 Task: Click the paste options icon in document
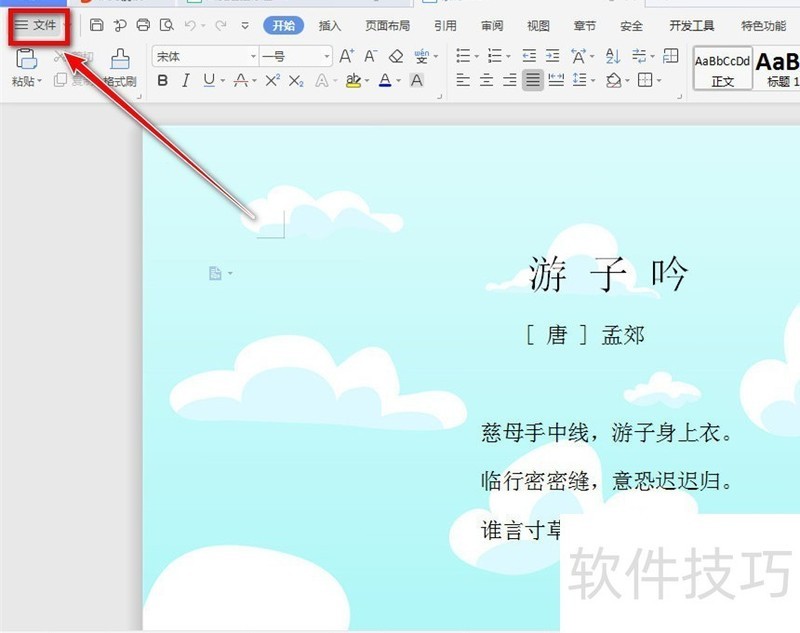click(x=216, y=273)
